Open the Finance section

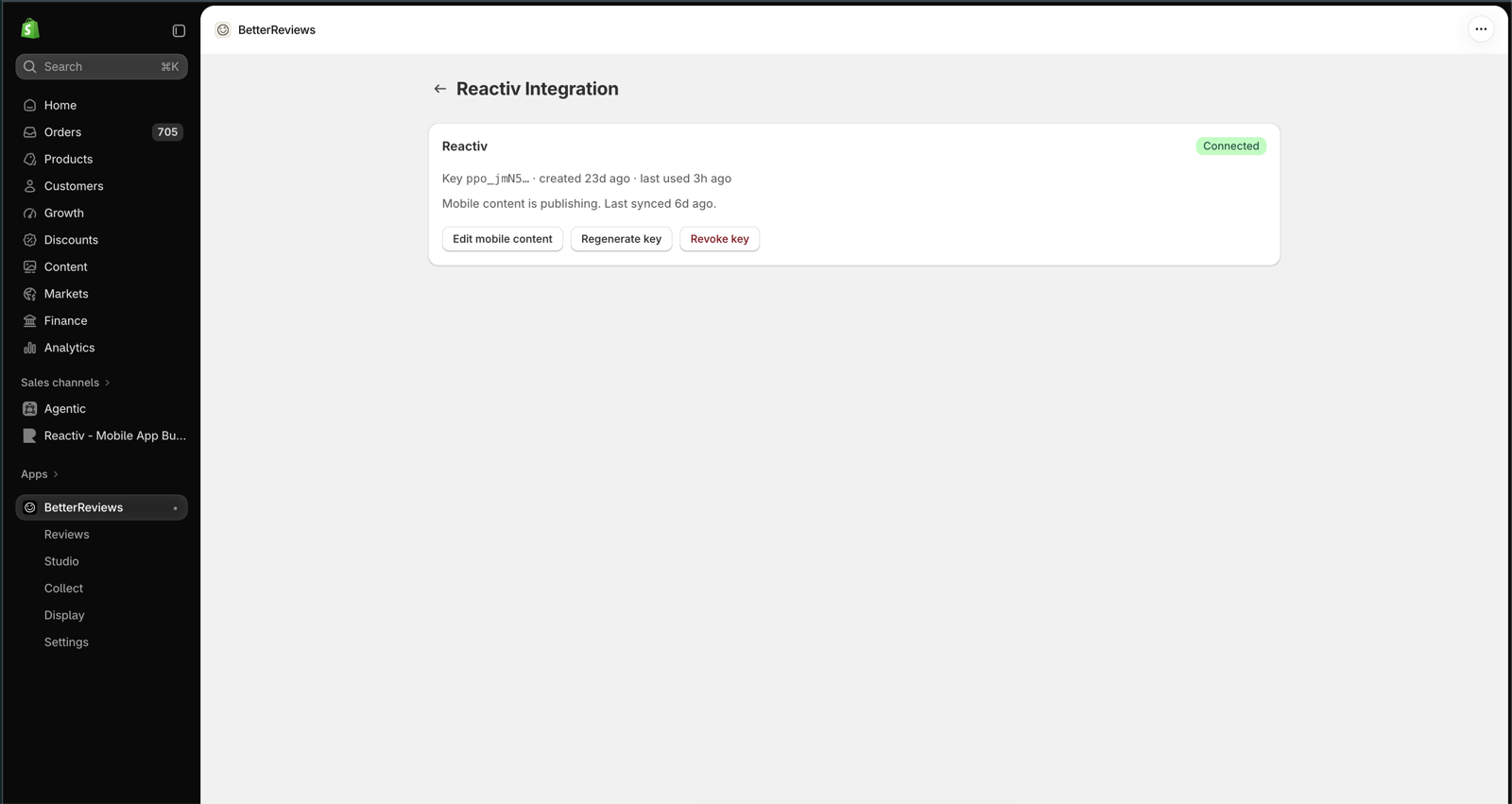[x=101, y=321]
